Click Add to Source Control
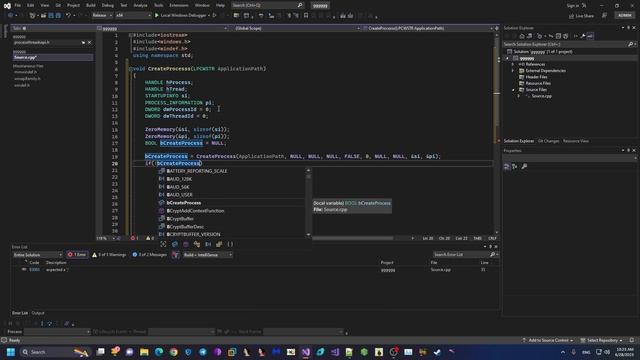This screenshot has height=360, width=640. (x=548, y=340)
